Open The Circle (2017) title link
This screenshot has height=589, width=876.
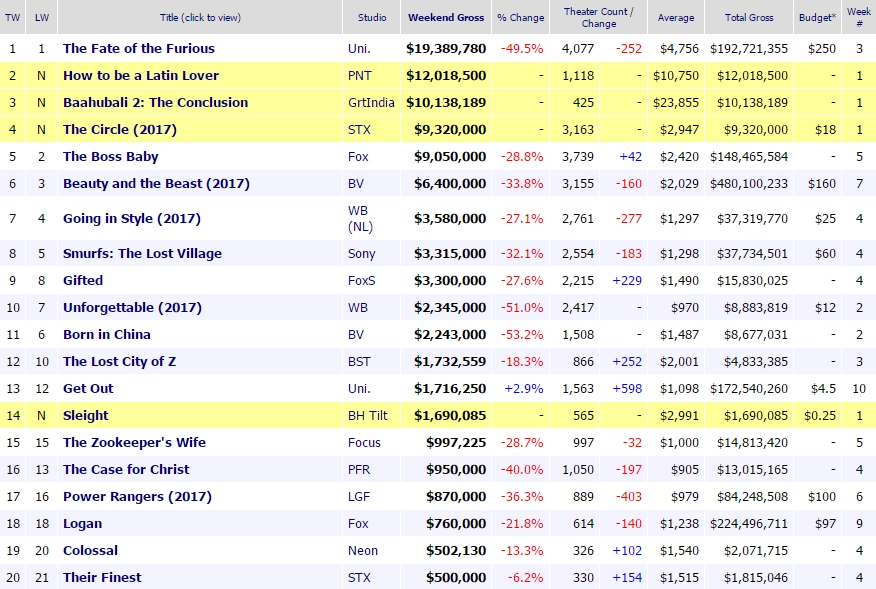click(120, 130)
